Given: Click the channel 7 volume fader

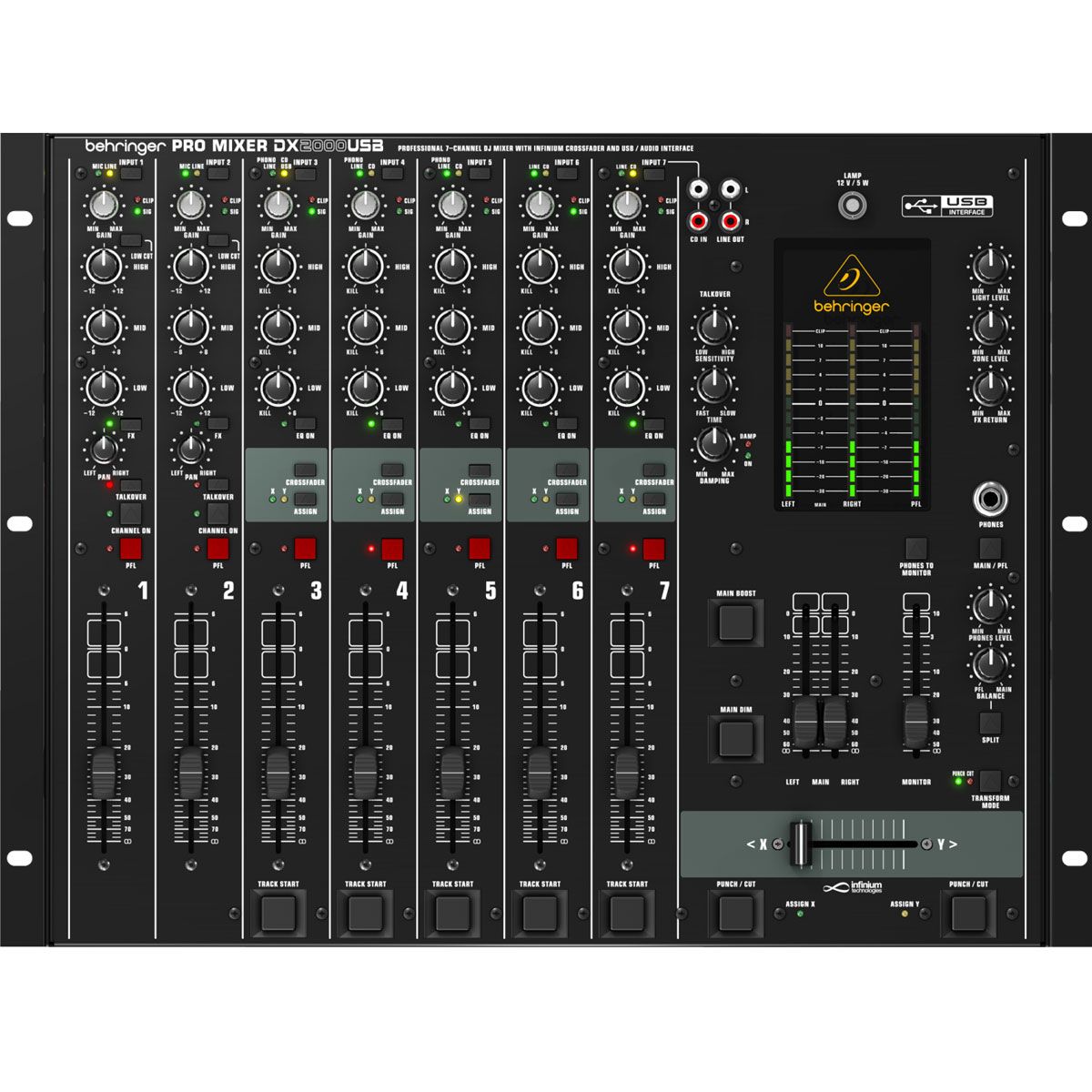Looking at the screenshot, I should point(627,773).
